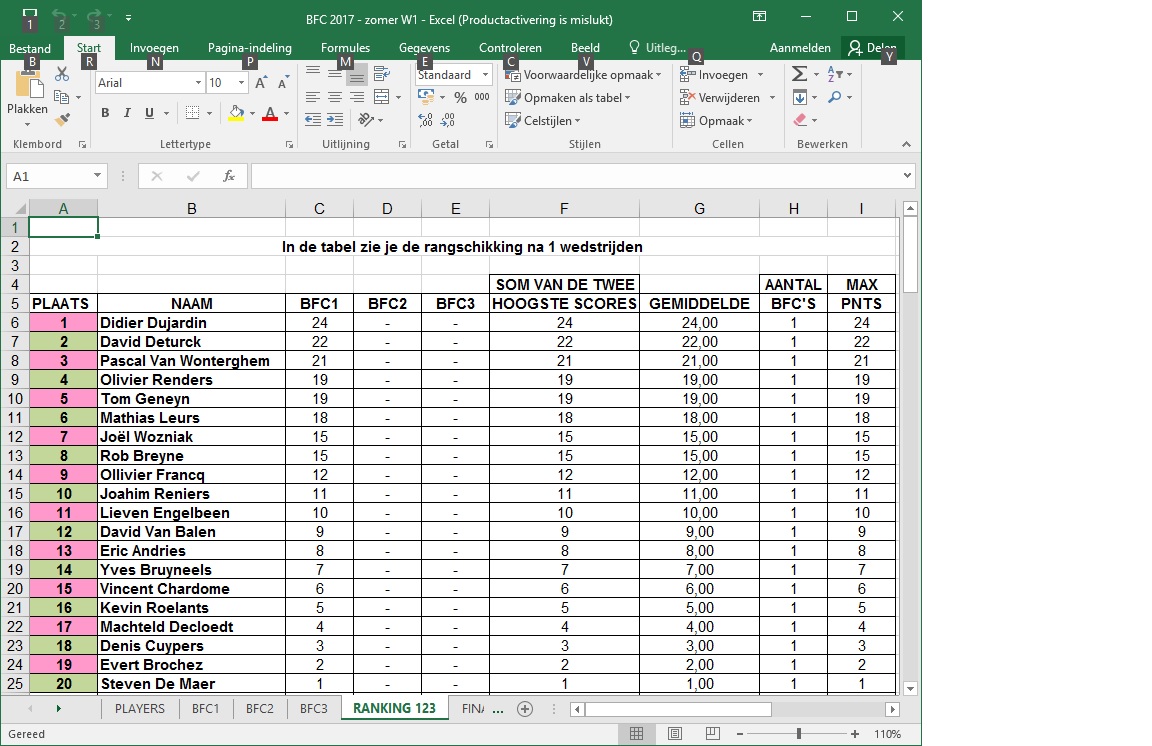This screenshot has width=1152, height=746.
Task: Click the Increase Indent icon
Action: (335, 120)
